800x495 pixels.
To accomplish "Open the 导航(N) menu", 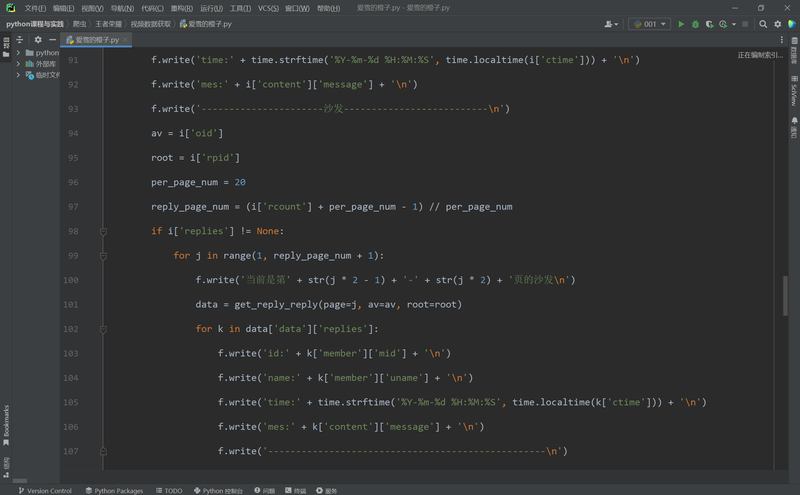I will [122, 8].
